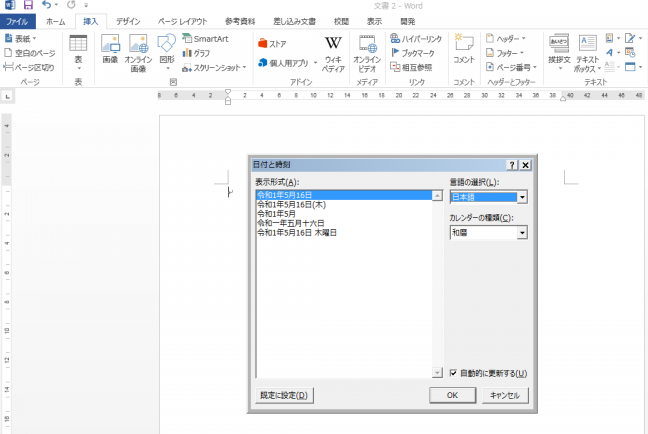Screen dimensions: 648x434
Task: Click the 画像 picture icon
Action: click(x=110, y=49)
